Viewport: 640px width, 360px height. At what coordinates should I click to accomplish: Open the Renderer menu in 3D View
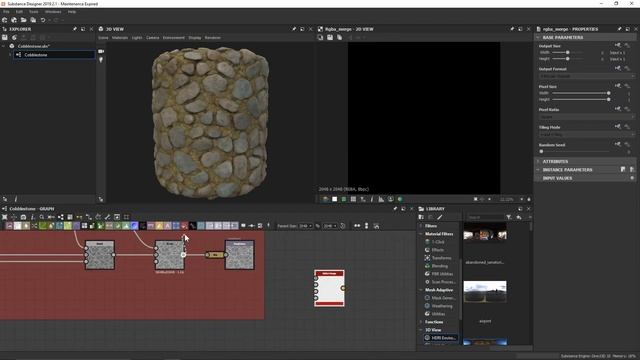(x=212, y=38)
